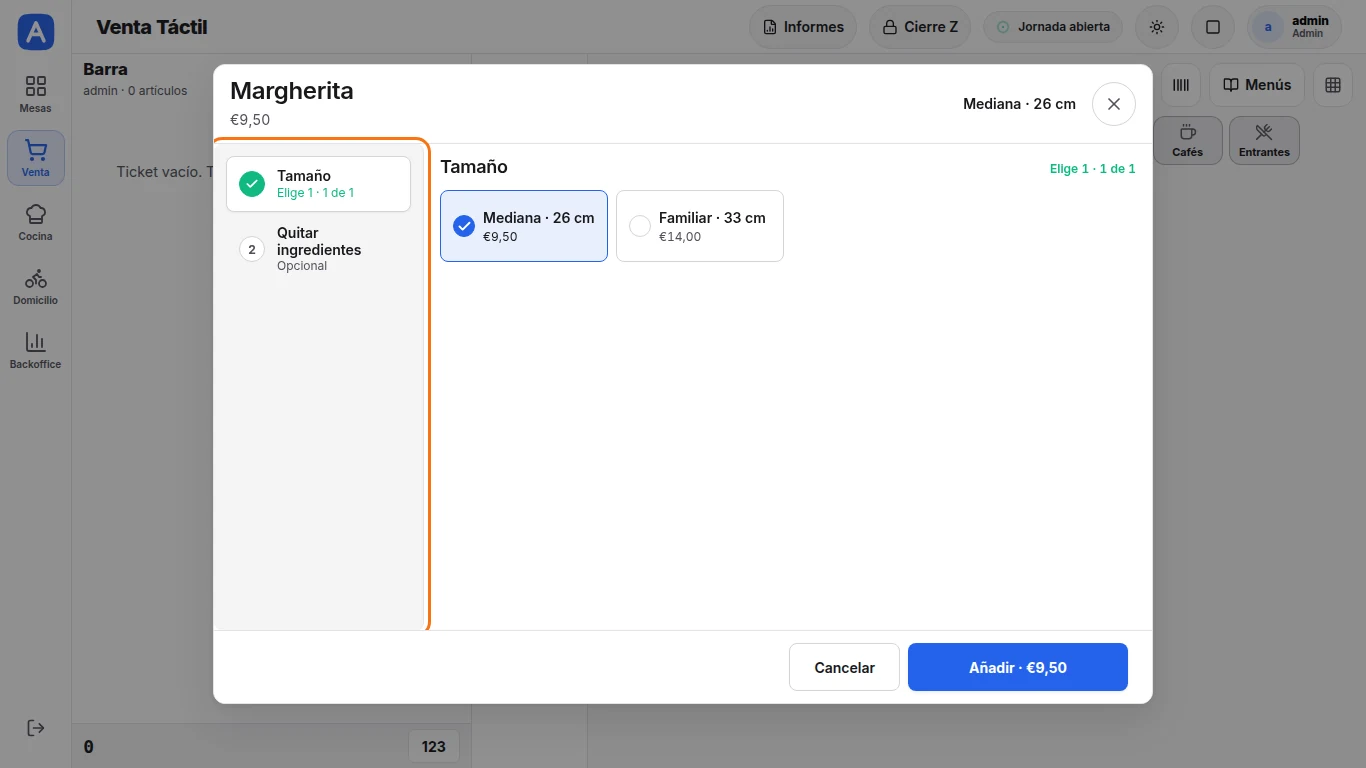This screenshot has width=1366, height=768.
Task: Open the Quitar ingredientes step
Action: tap(318, 249)
